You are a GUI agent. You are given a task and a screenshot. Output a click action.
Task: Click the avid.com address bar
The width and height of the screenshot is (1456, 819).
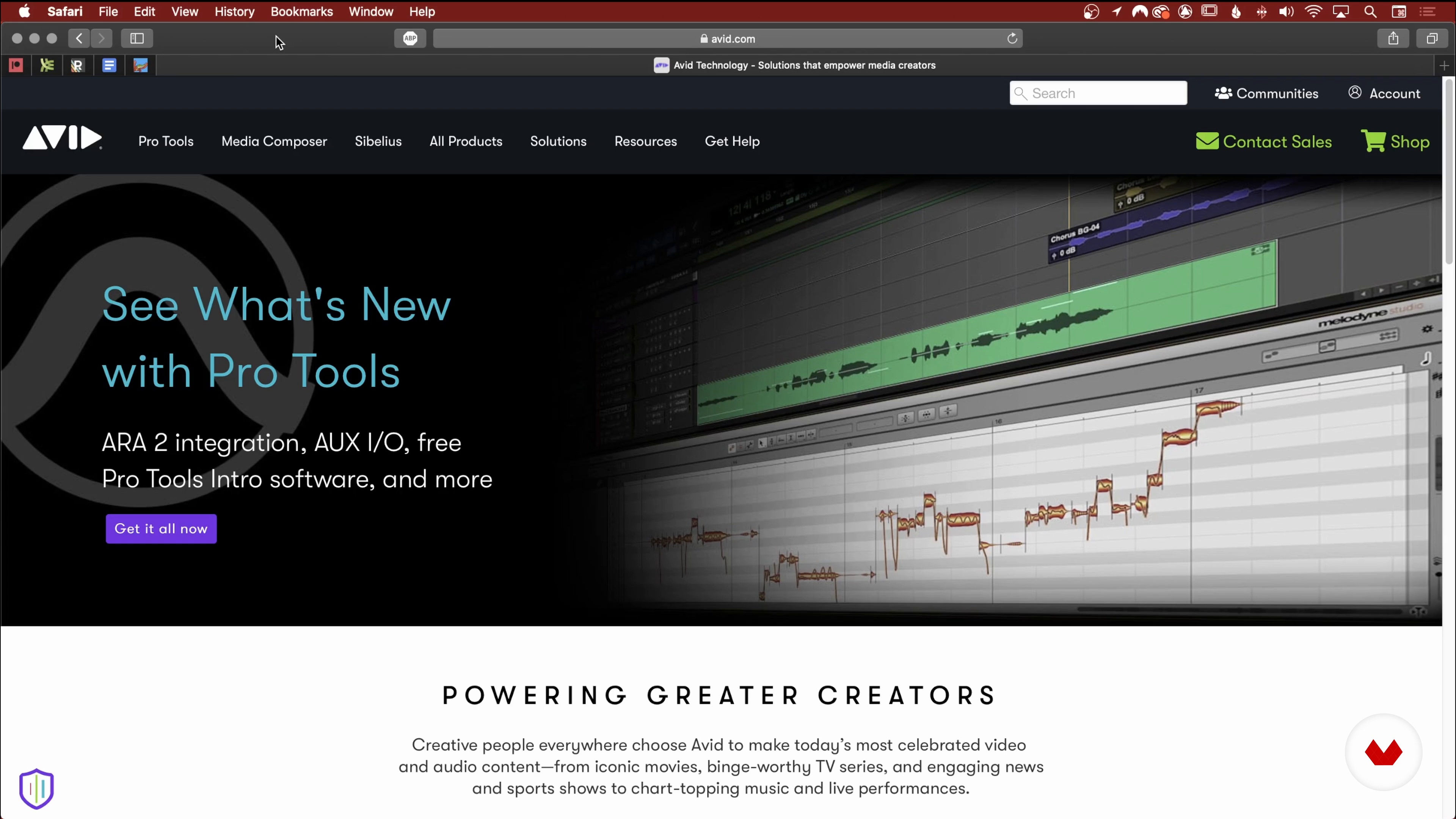coord(728,38)
